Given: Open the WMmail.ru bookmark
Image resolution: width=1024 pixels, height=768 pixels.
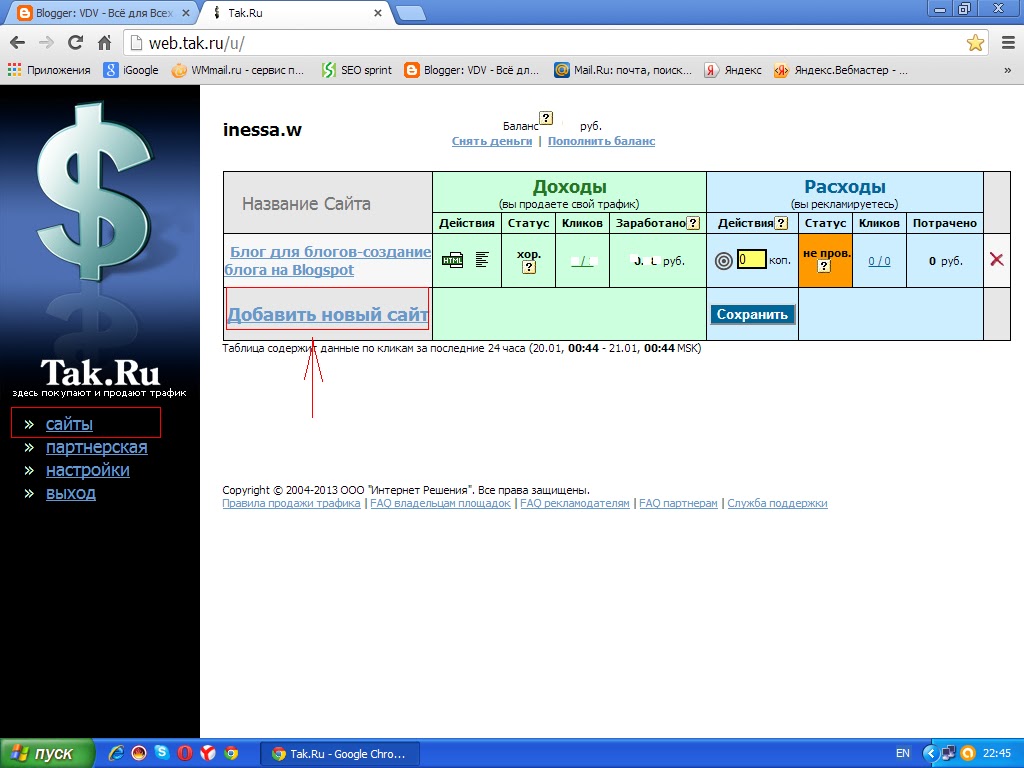Looking at the screenshot, I should pyautogui.click(x=238, y=70).
